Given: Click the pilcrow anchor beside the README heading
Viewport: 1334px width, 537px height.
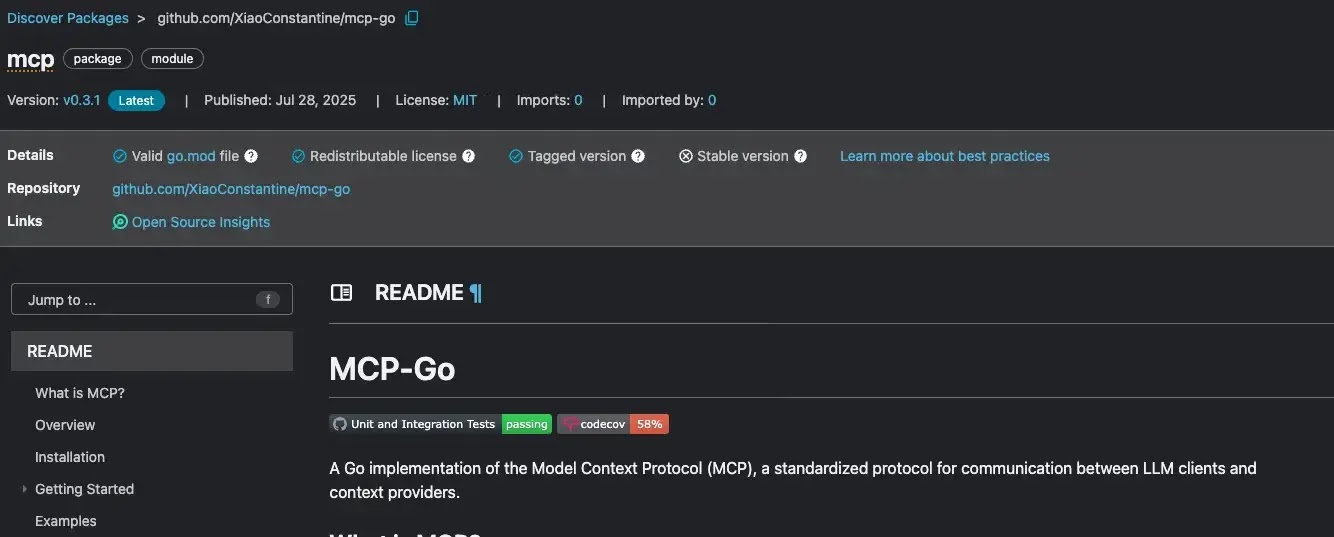Looking at the screenshot, I should click(476, 293).
